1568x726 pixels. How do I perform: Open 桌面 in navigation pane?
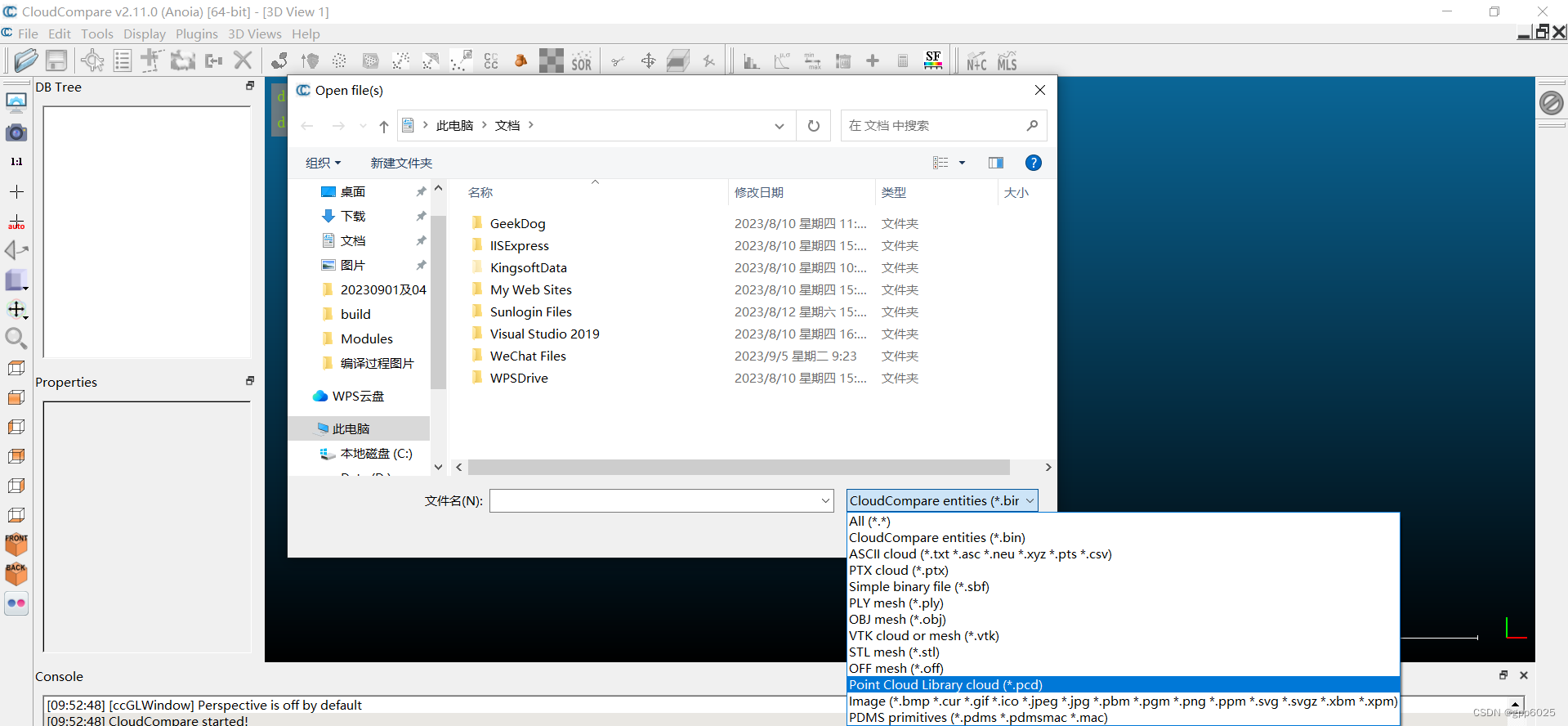353,191
